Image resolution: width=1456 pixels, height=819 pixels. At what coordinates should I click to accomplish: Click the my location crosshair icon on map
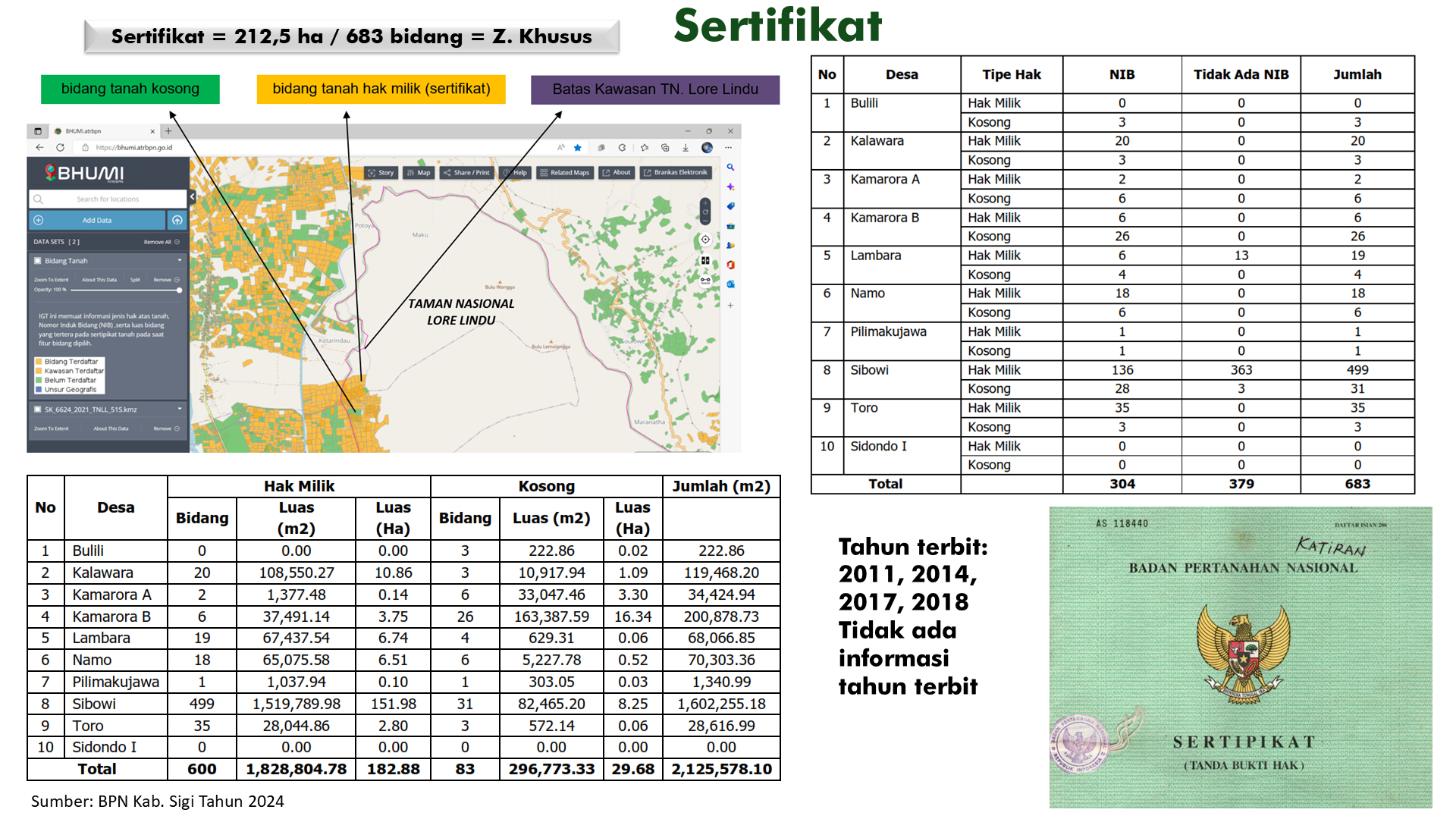pos(705,240)
